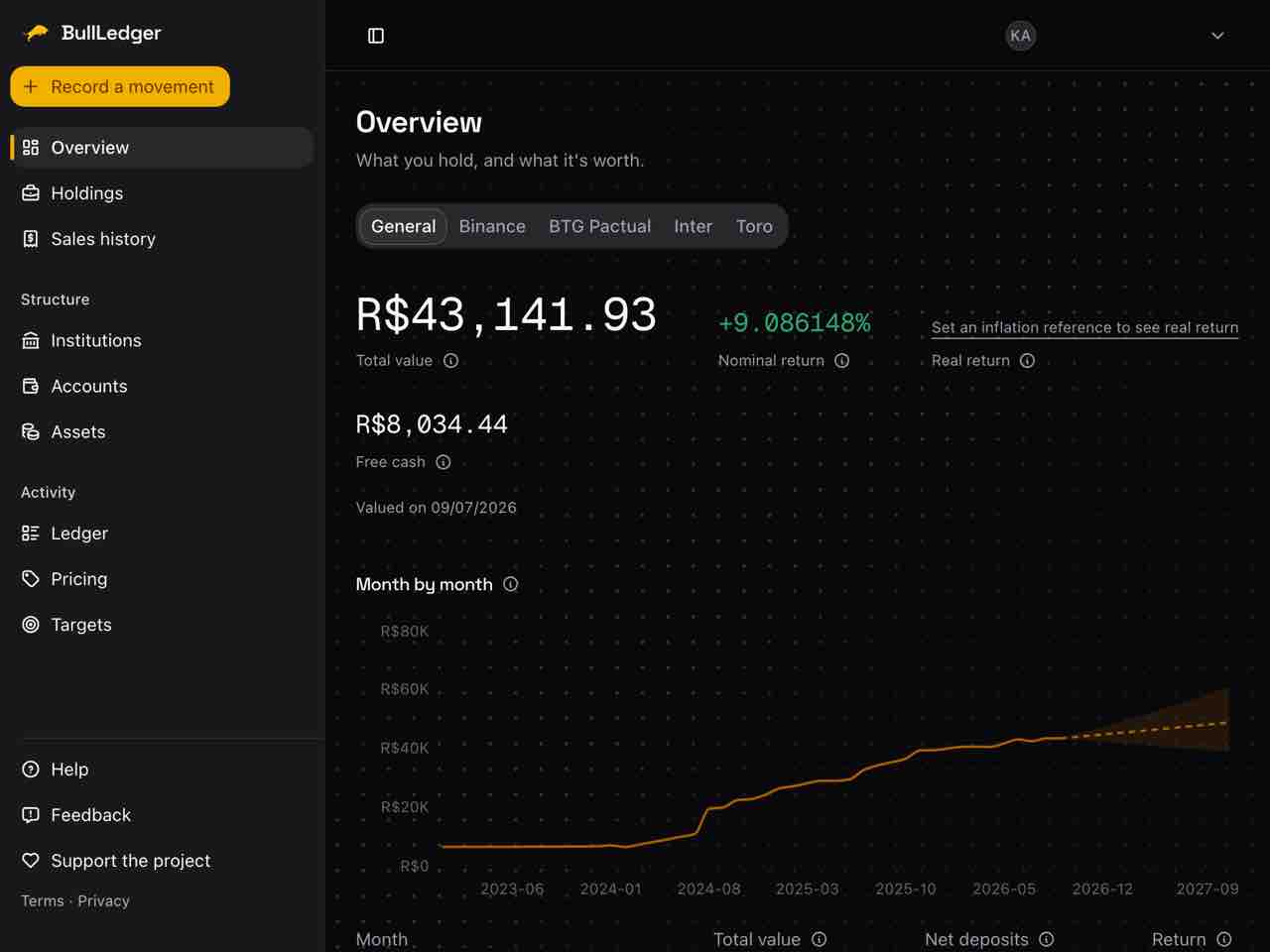Click the Accounts wallet icon
The image size is (1270, 952).
(31, 386)
